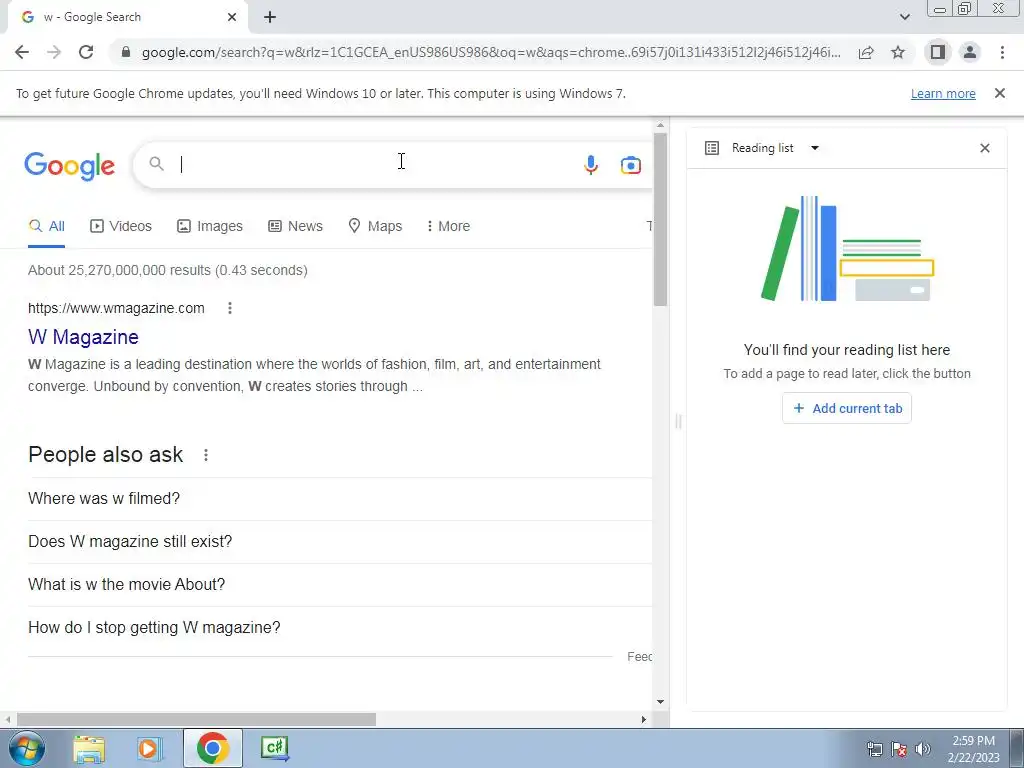The width and height of the screenshot is (1024, 768).
Task: Open the tab search dropdown arrow
Action: (x=904, y=17)
